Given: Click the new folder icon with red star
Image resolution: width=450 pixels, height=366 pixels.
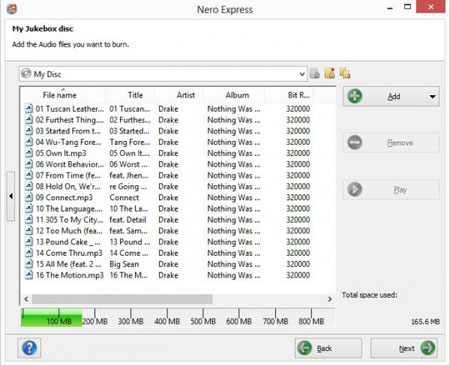Looking at the screenshot, I should [330, 73].
